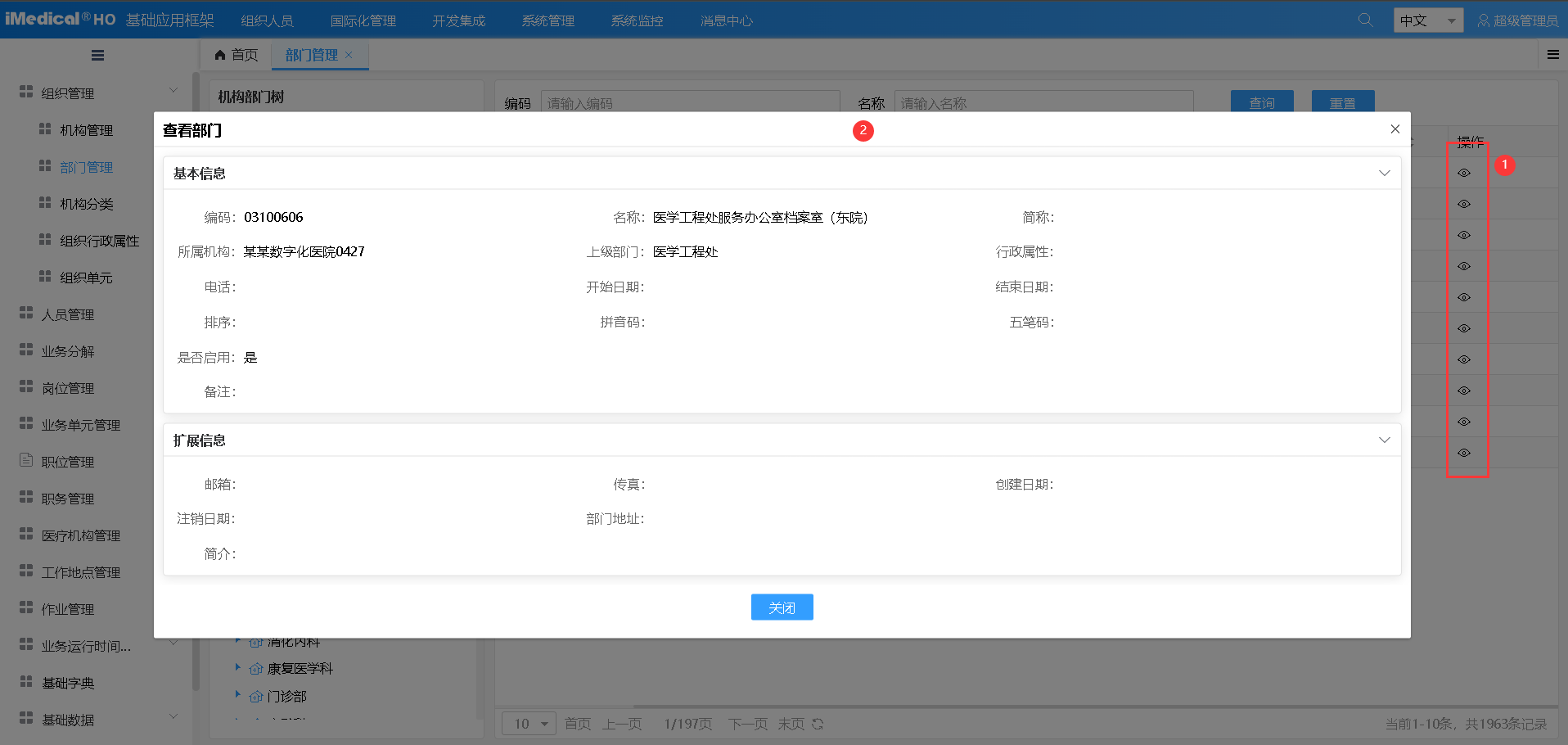Click the 超级管理员 user icon
This screenshot has width=1568, height=745.
[x=1483, y=20]
